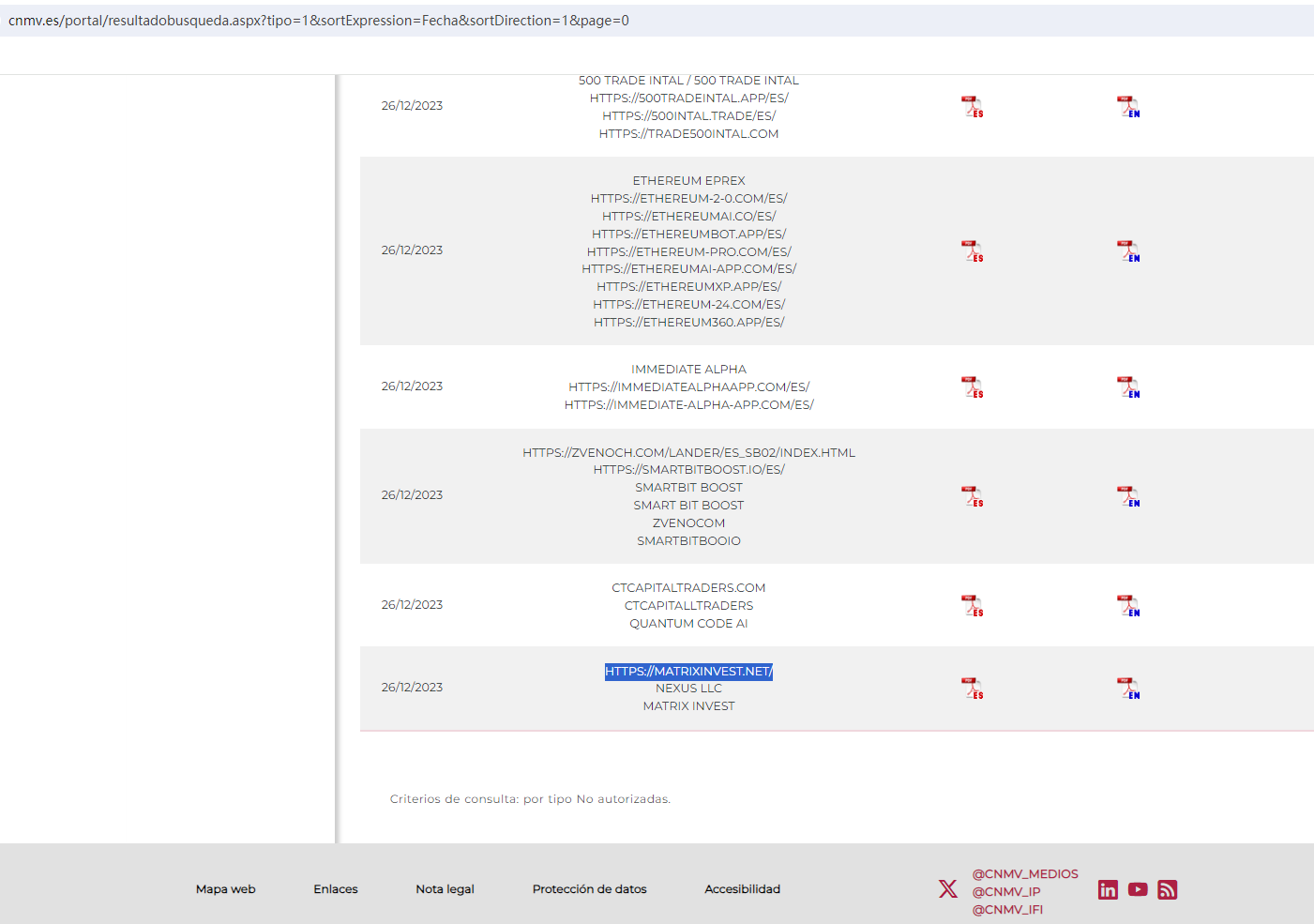Click HTTPS://ETHEREUM360.APP/ES/ text

pyautogui.click(x=688, y=323)
